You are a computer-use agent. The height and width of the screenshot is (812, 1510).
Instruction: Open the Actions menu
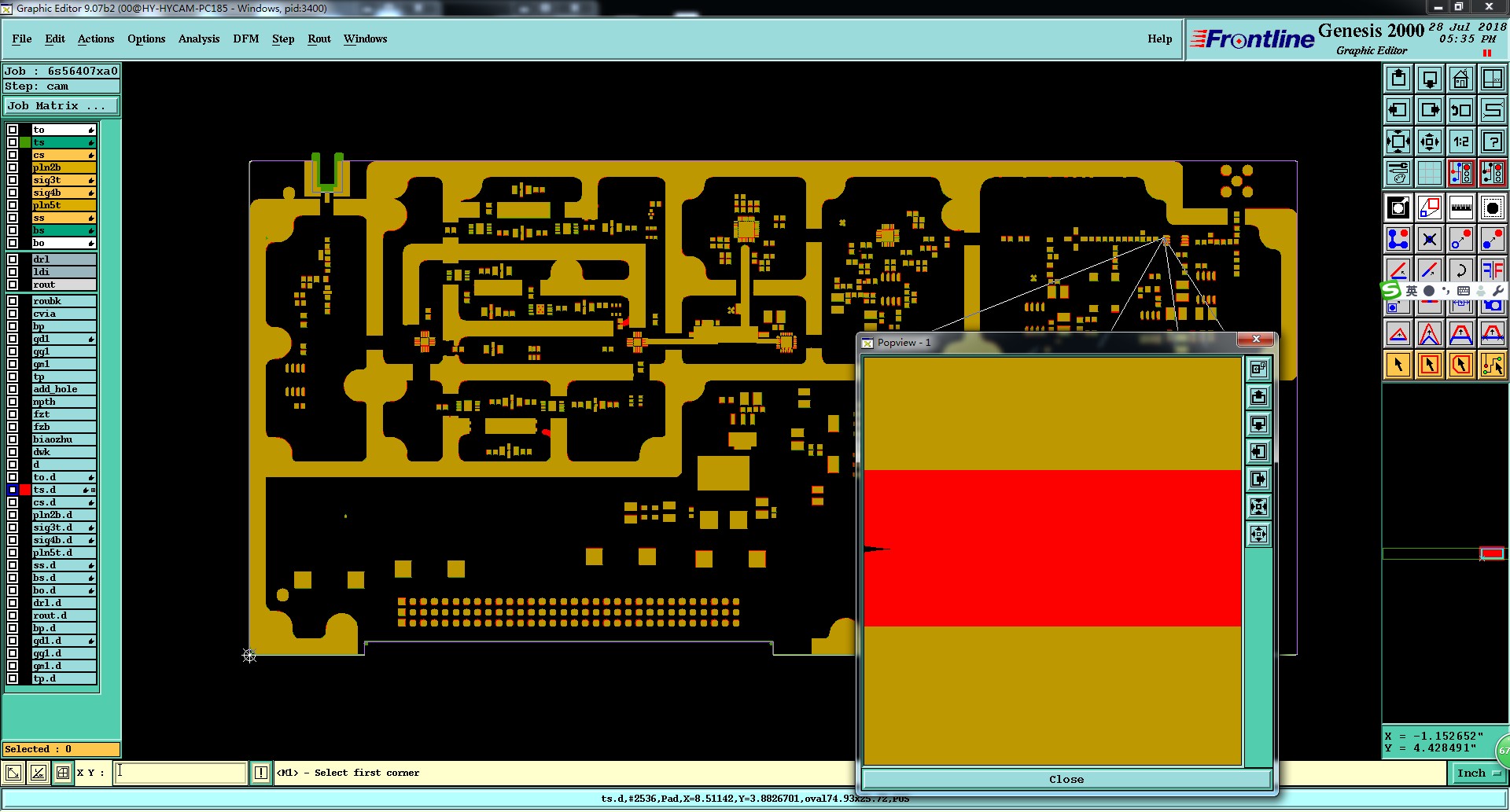[96, 39]
